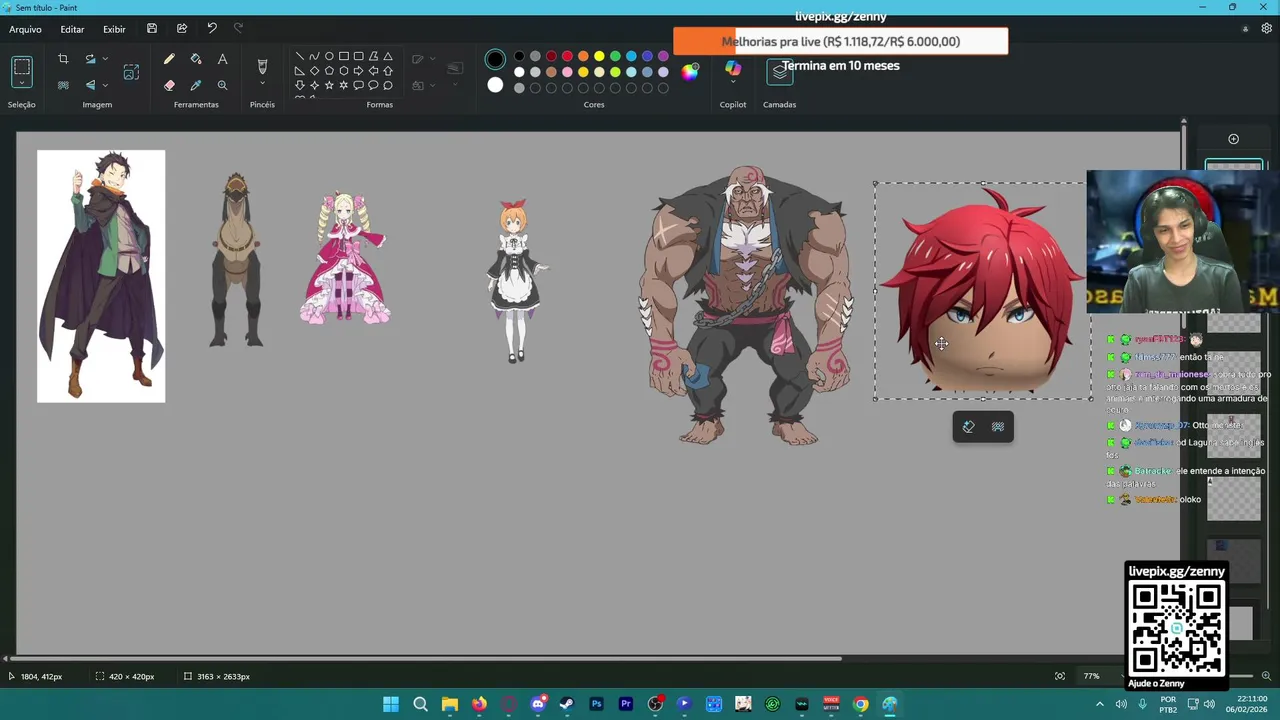Click the Flip image icon
This screenshot has width=1280, height=720.
tap(90, 85)
